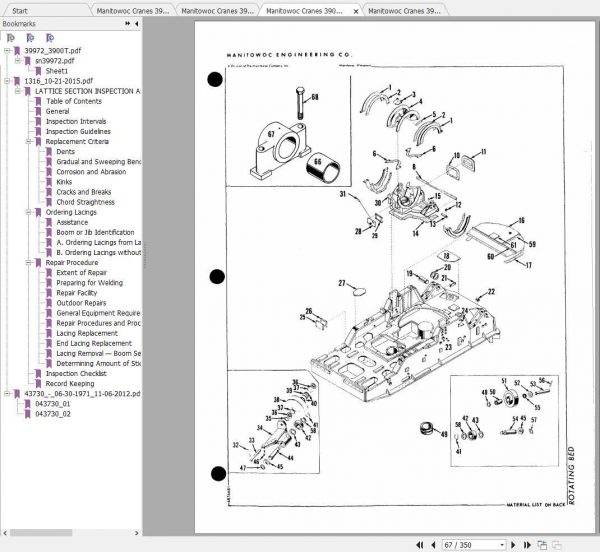Click the page layout view icon
Screen dimensions: 600x552
point(542,545)
